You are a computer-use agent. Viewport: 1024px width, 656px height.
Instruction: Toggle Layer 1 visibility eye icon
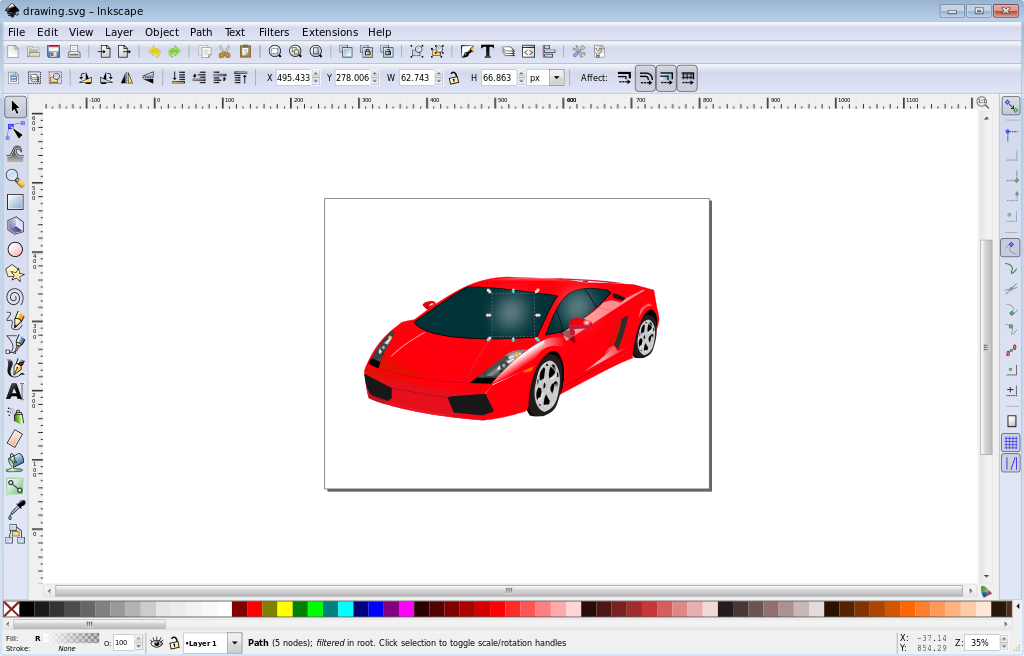coord(156,643)
